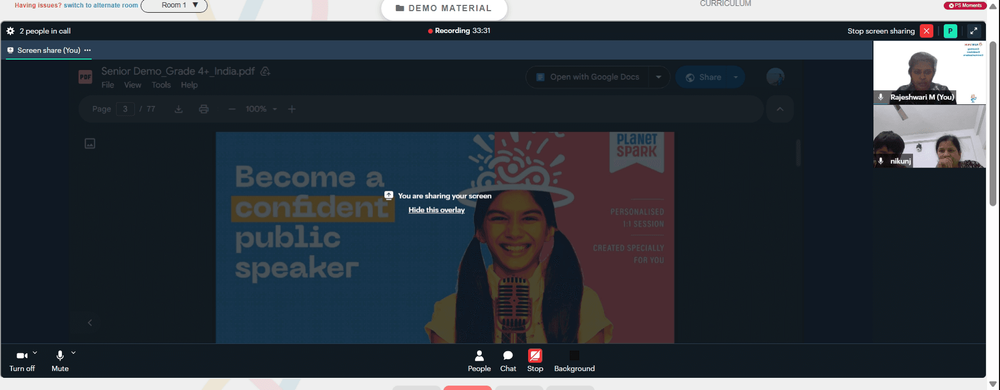Download the PDF with download icon
The height and width of the screenshot is (390, 1000).
tap(179, 109)
